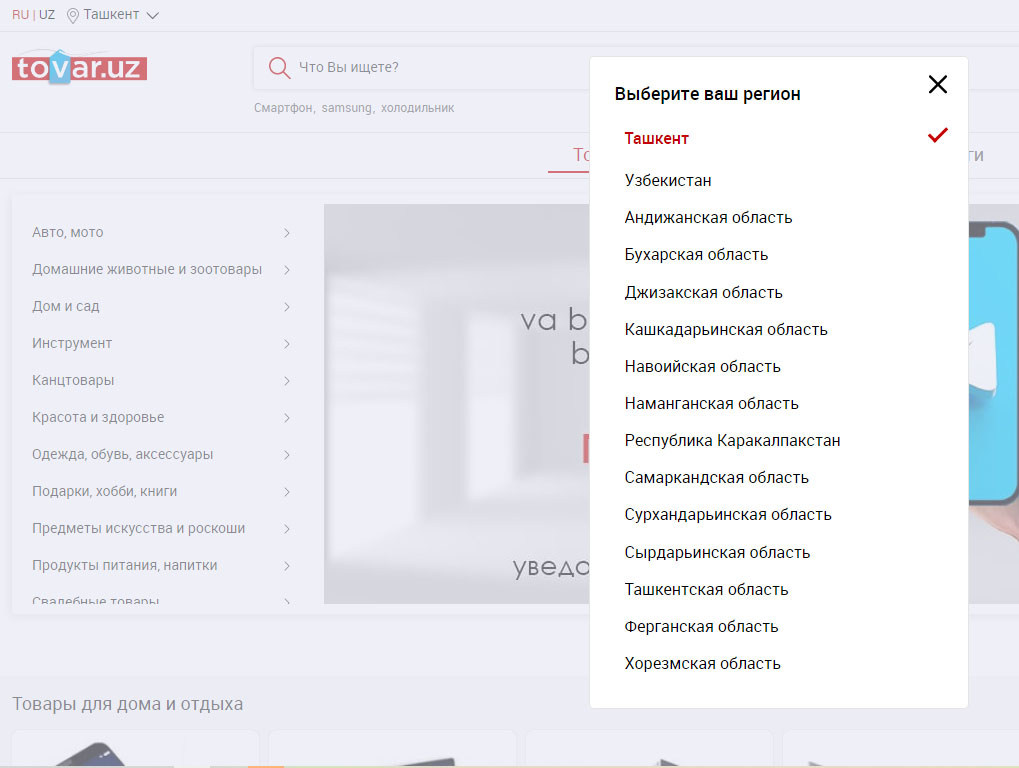Open the Инструмент category

pos(72,343)
